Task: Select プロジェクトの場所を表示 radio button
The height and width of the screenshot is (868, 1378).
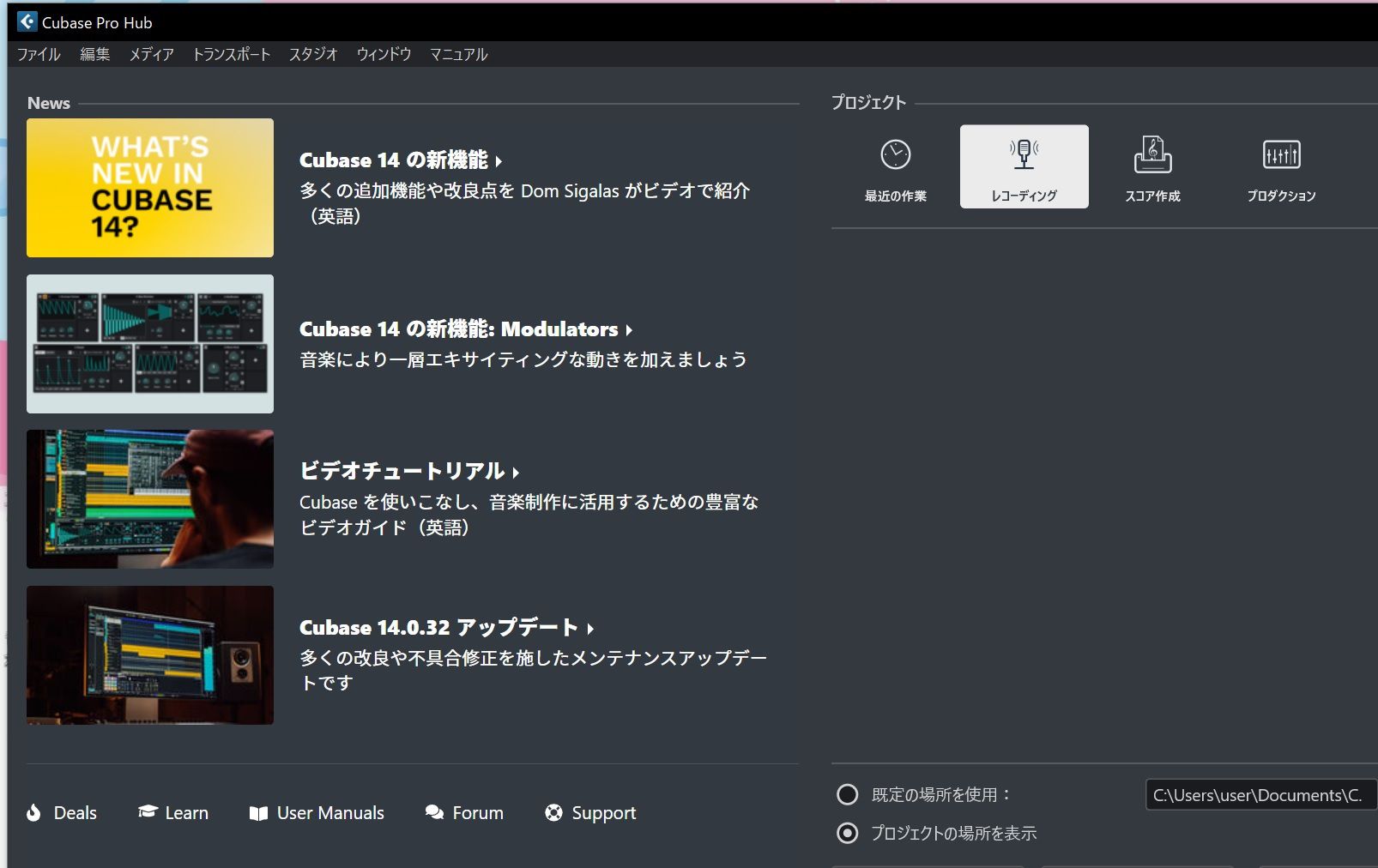Action: point(847,833)
